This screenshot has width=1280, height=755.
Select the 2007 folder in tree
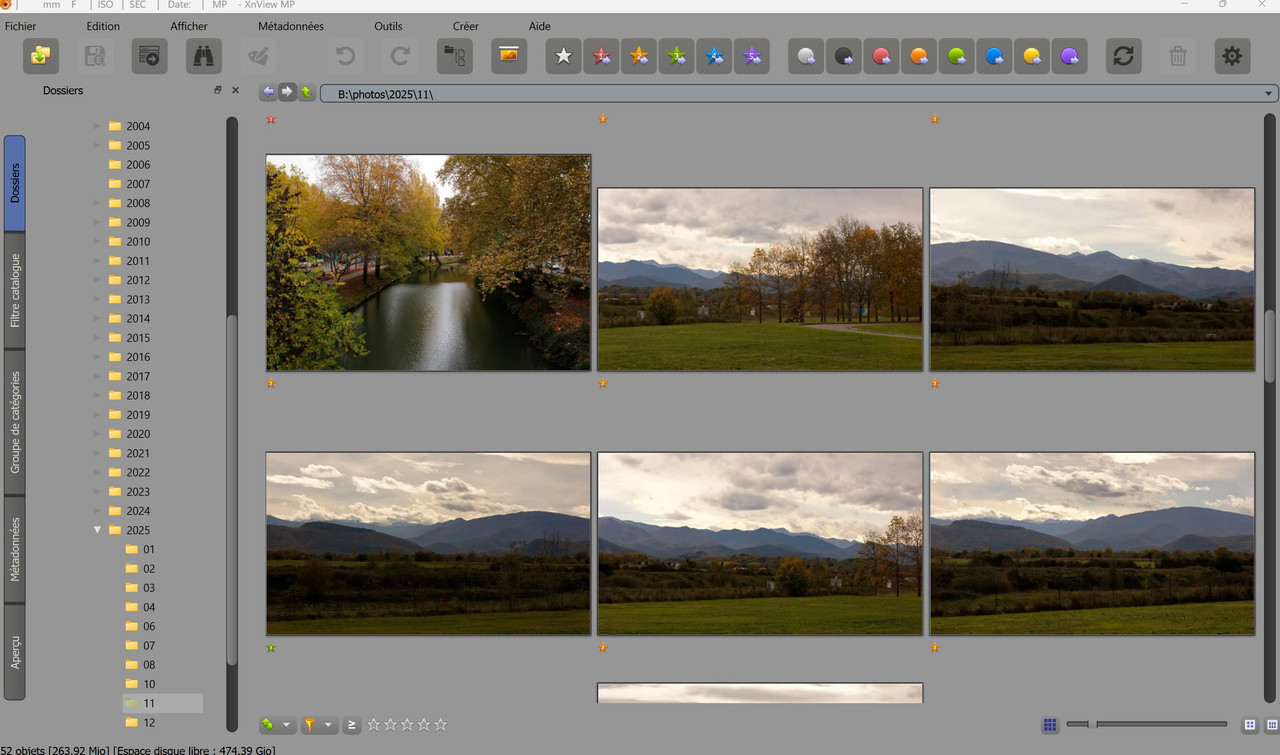138,184
